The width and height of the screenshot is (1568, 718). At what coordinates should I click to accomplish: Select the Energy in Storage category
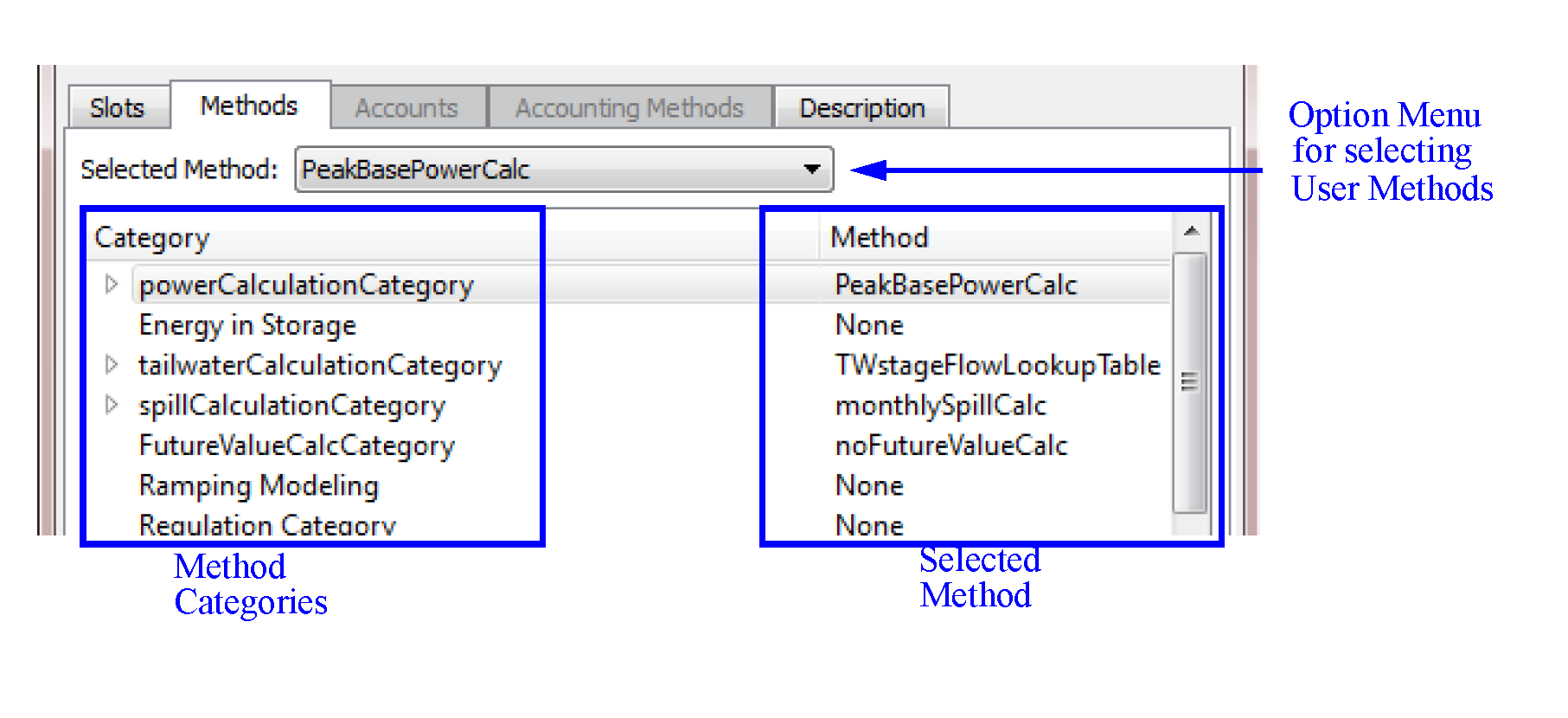pyautogui.click(x=247, y=325)
